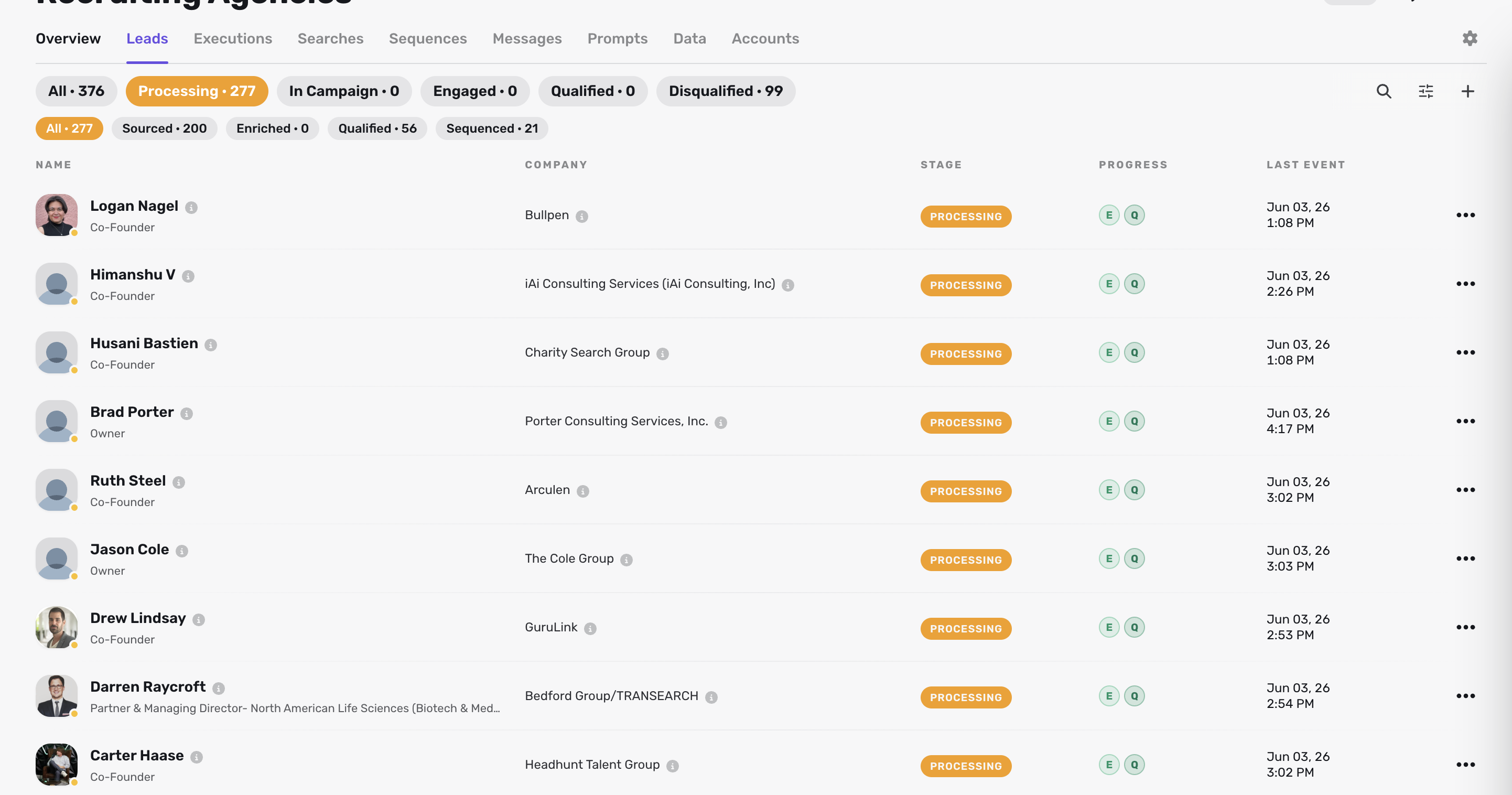Screen dimensions: 1512x795
Task: Open the Accounts tab
Action: pos(765,39)
